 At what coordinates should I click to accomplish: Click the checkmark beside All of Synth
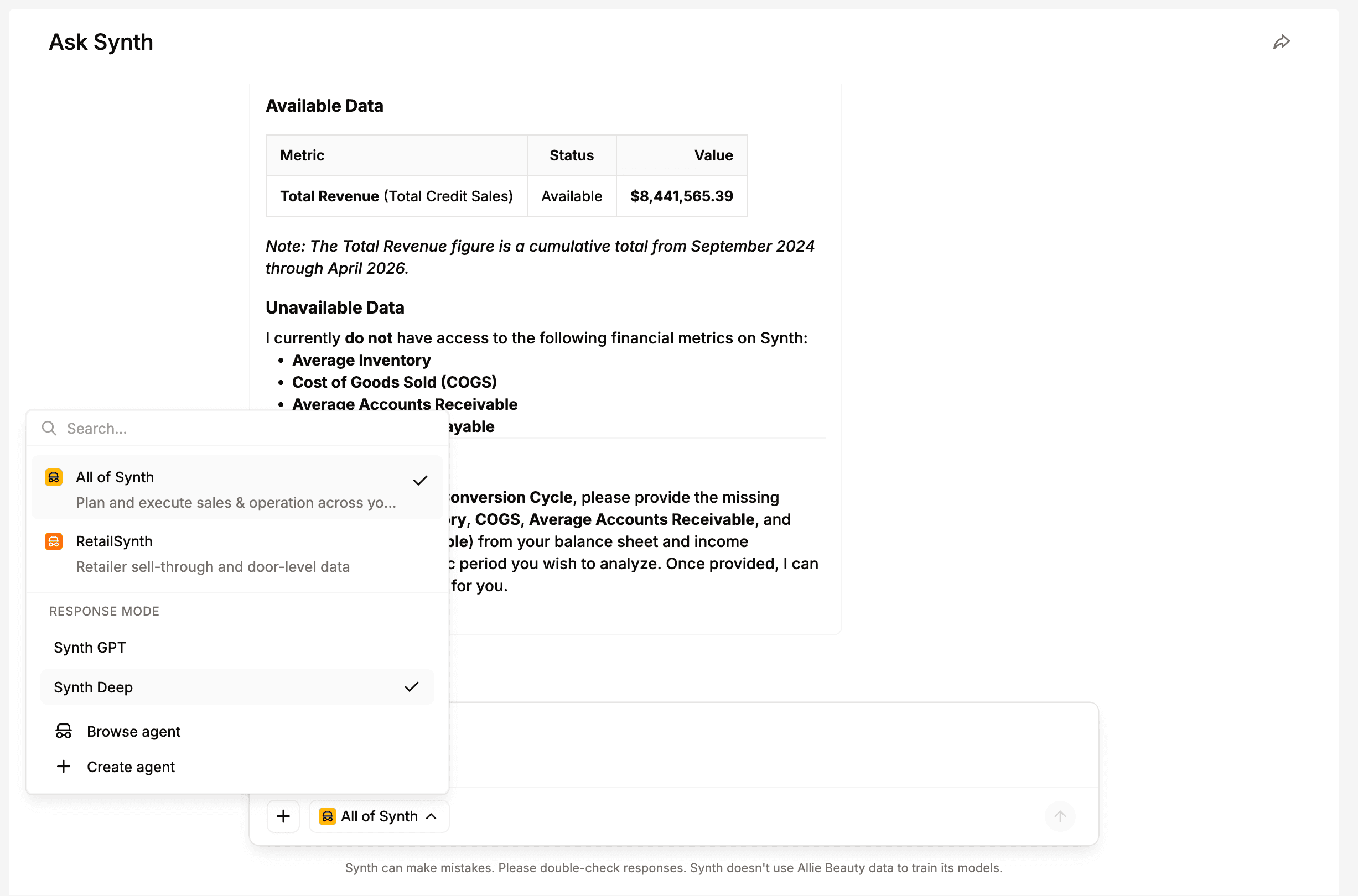pos(420,481)
